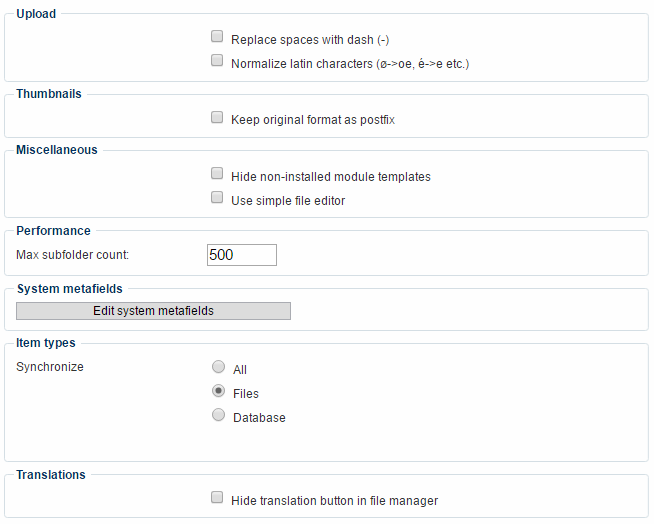Click the Max subfolder count input field
This screenshot has width=654, height=524.
tap(241, 255)
